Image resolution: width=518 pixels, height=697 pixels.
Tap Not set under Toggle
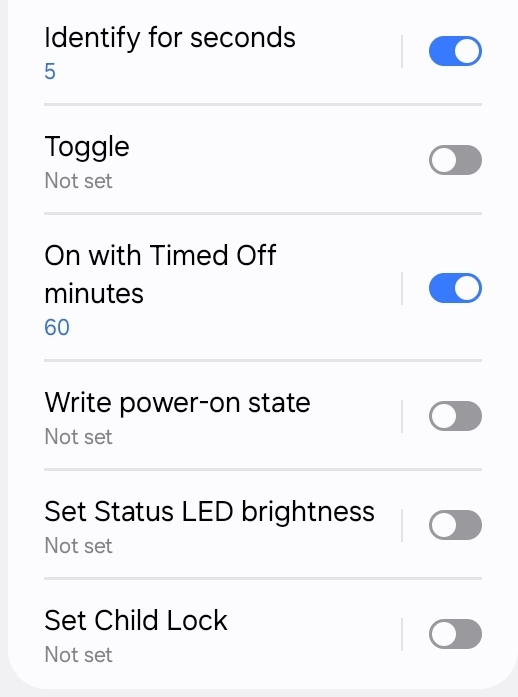point(78,181)
